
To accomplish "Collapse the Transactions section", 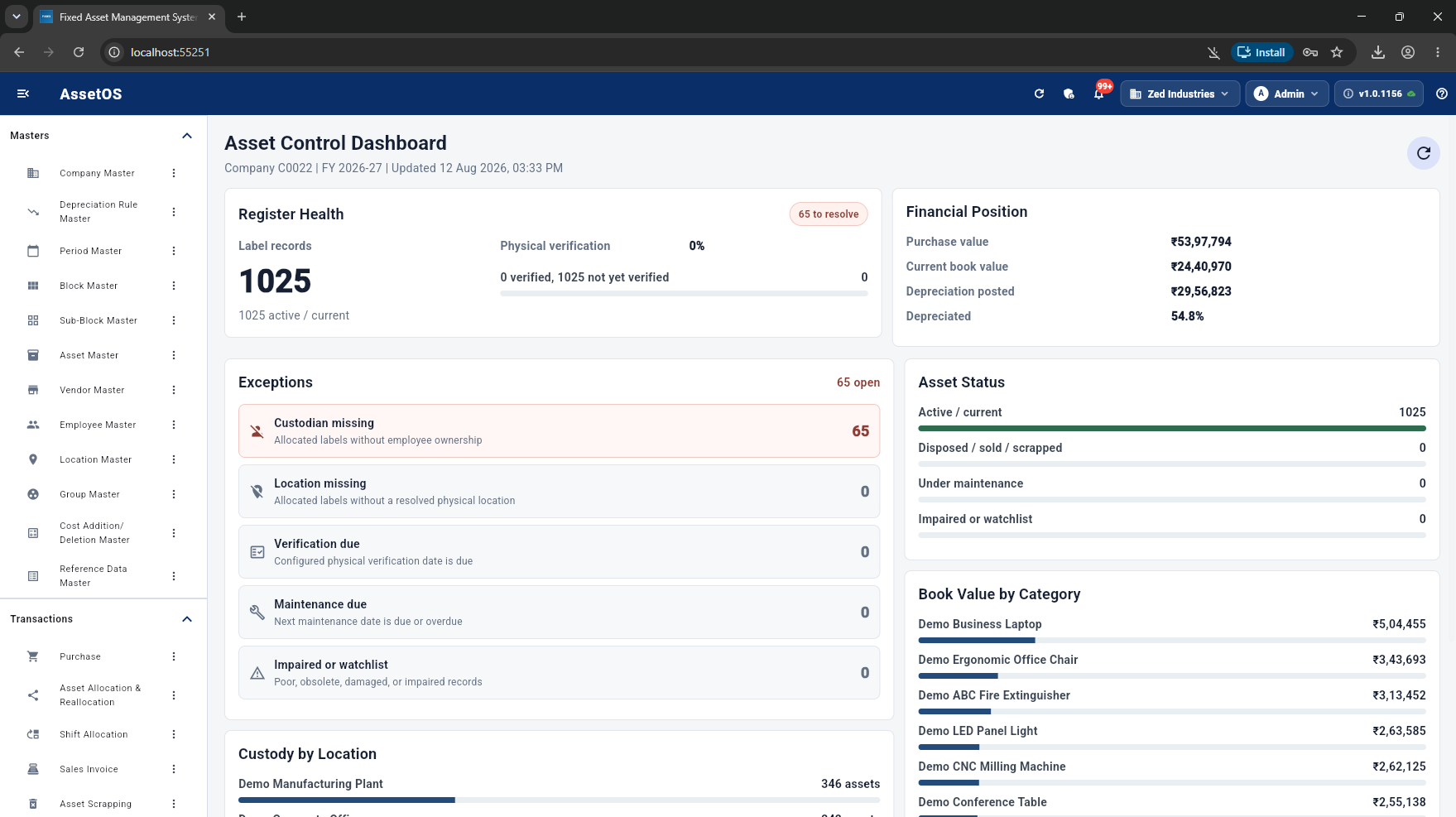I will [x=187, y=619].
